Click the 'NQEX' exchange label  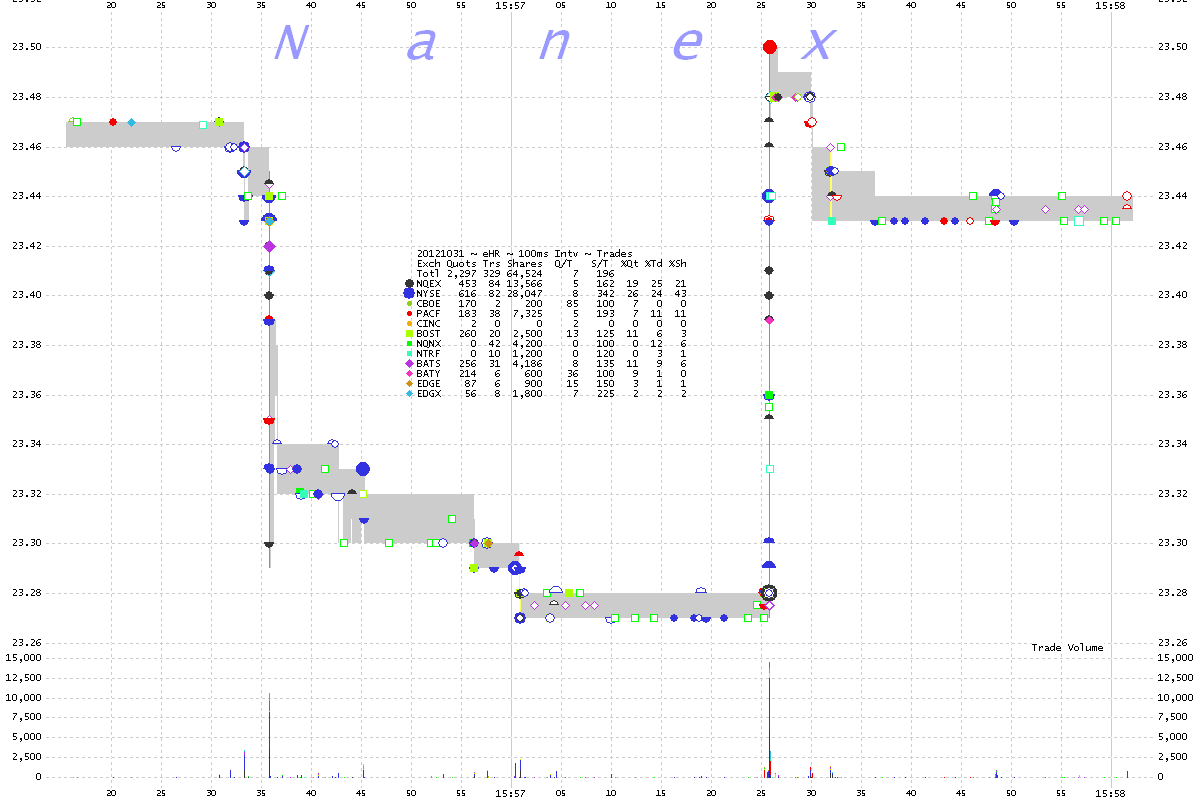(429, 283)
